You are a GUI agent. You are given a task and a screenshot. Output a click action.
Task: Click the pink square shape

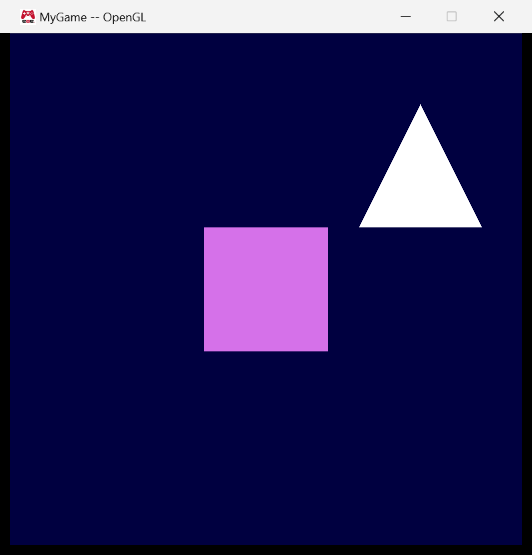tap(266, 289)
